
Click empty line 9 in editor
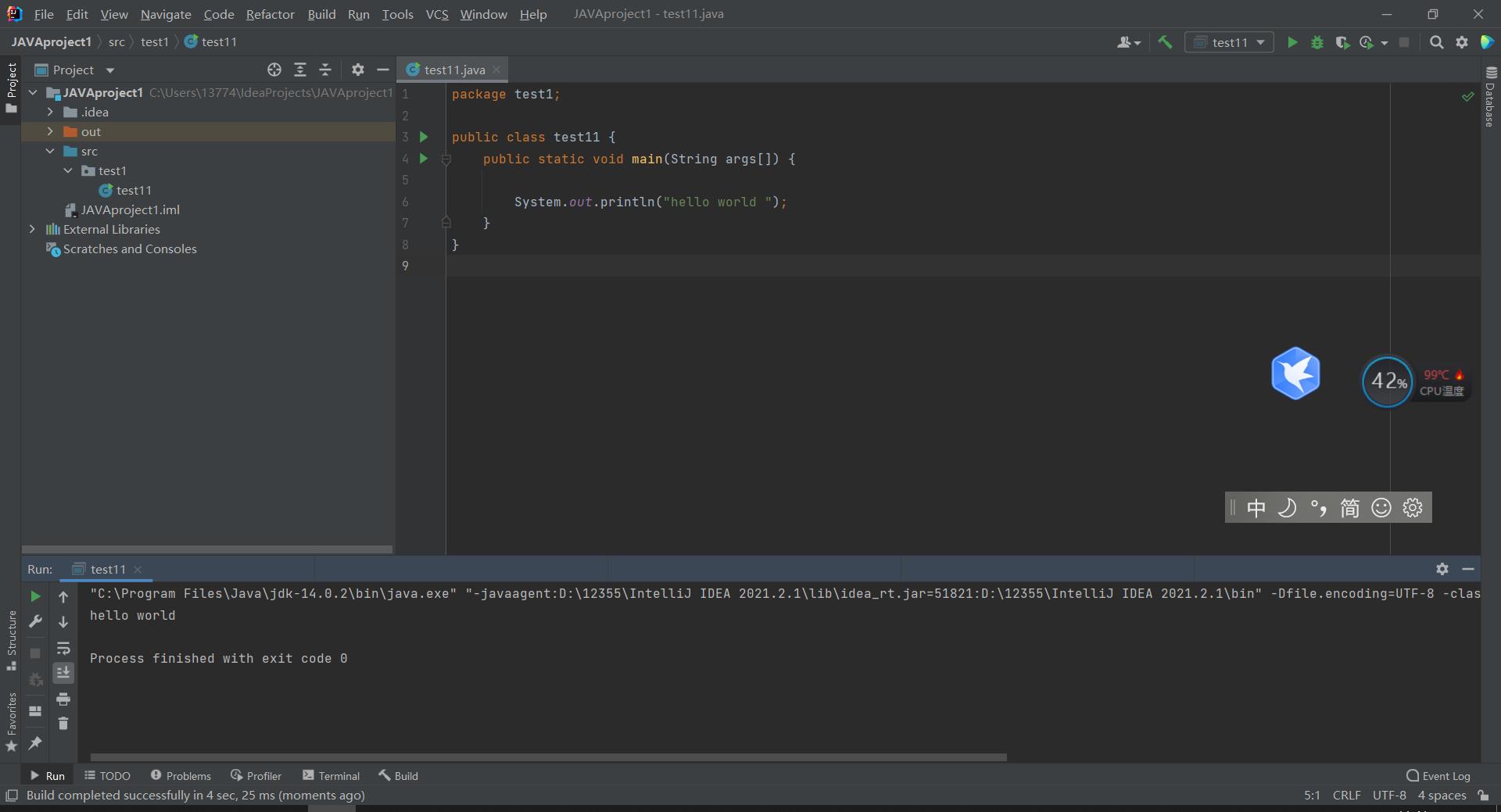point(962,266)
